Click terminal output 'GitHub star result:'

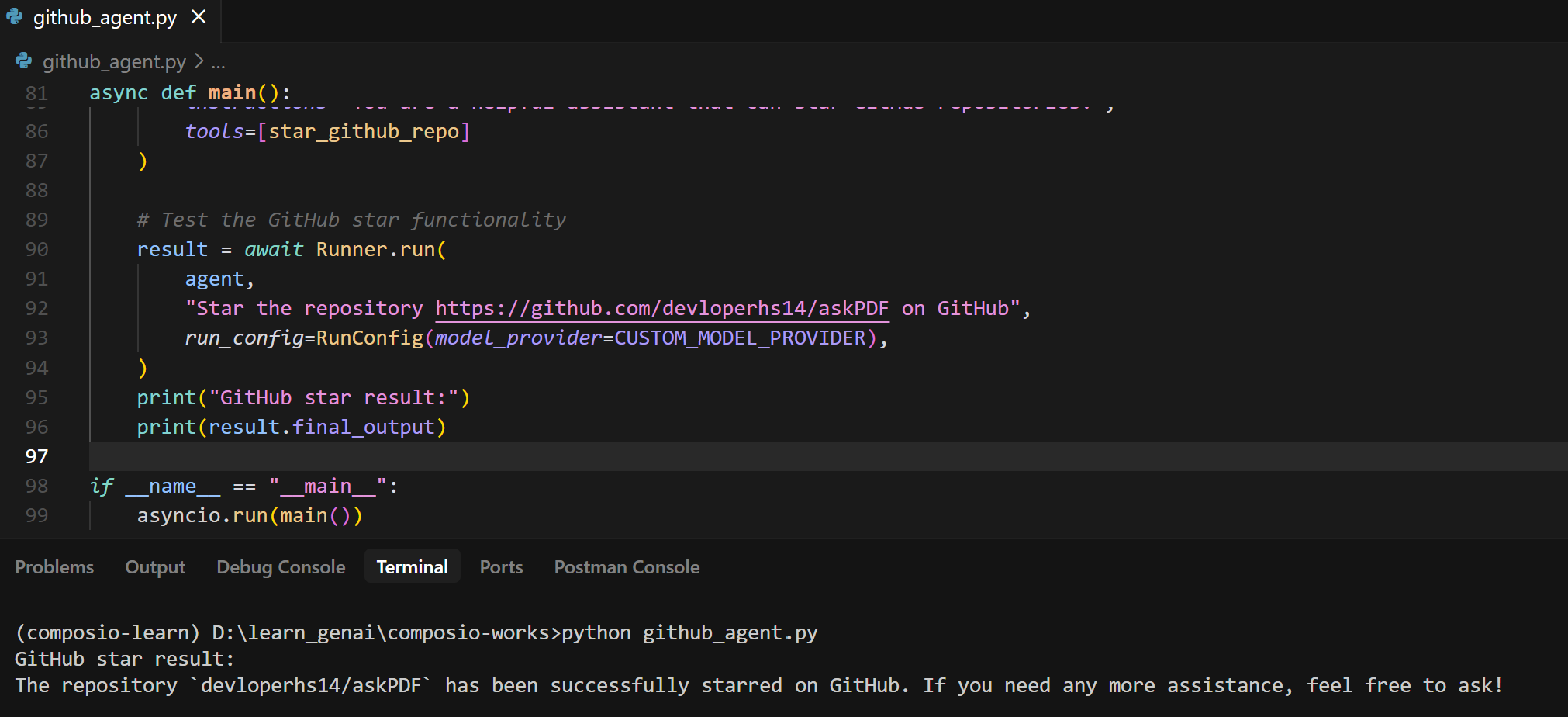point(124,660)
